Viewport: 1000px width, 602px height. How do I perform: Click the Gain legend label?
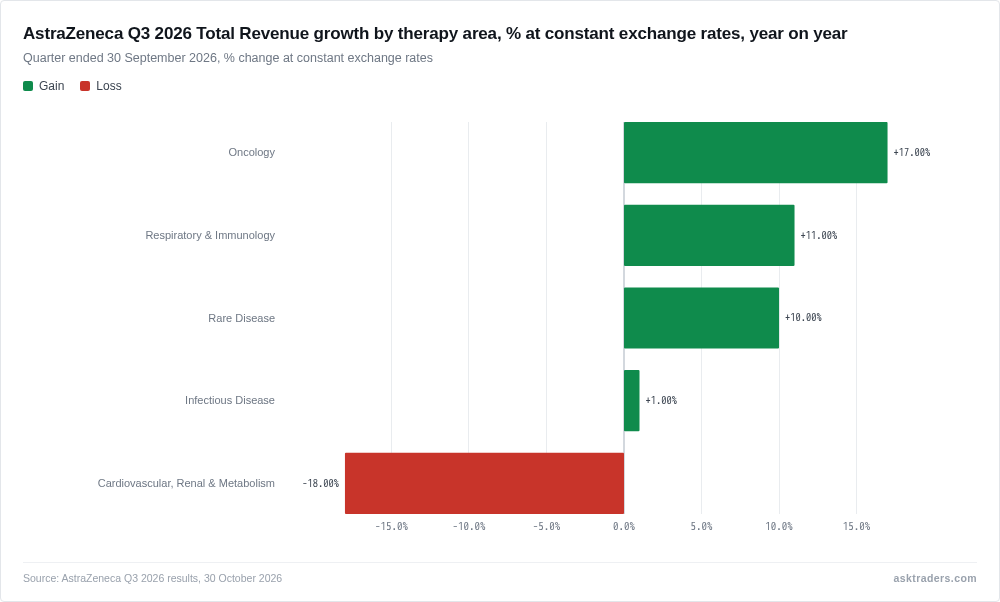pyautogui.click(x=52, y=86)
